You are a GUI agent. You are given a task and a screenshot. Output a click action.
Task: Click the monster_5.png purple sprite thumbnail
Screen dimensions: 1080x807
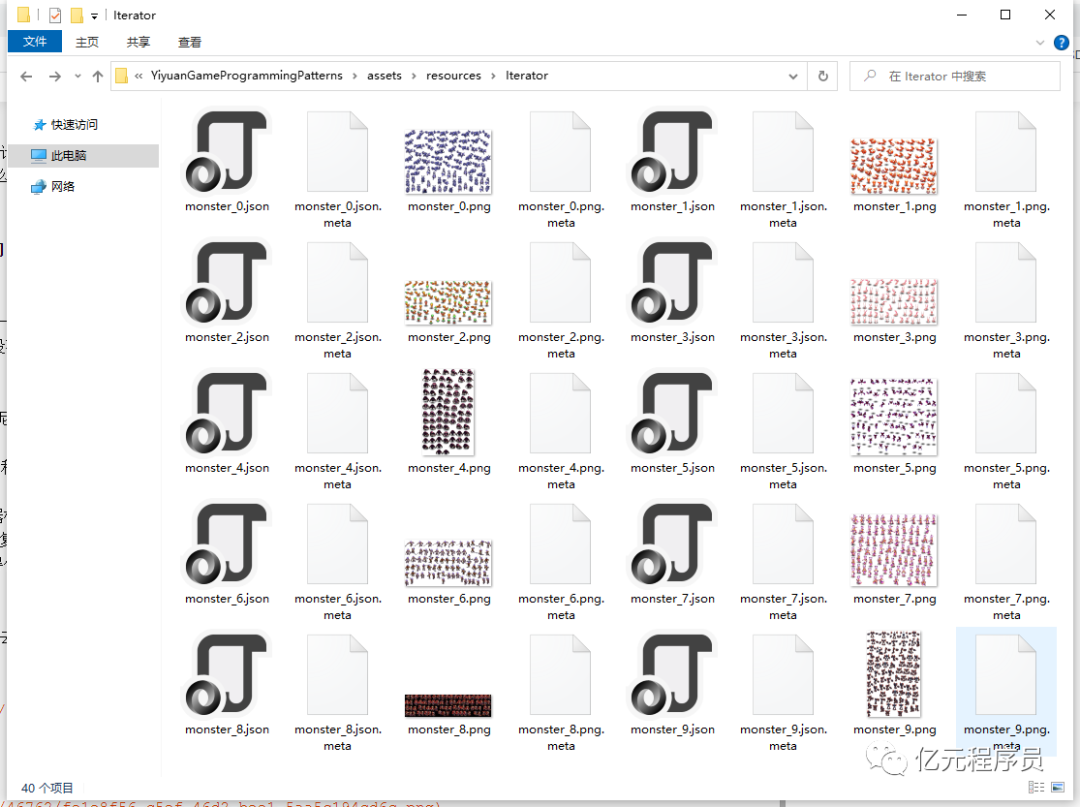coord(894,417)
